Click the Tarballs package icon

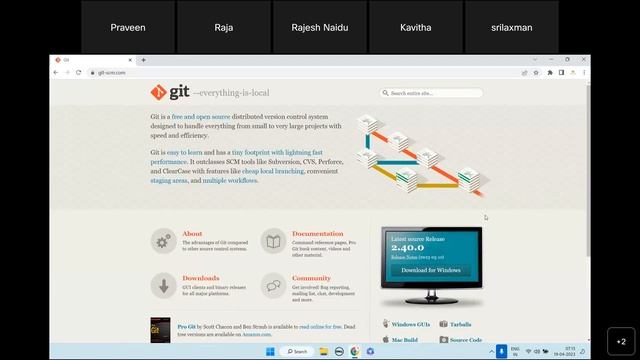[444, 324]
